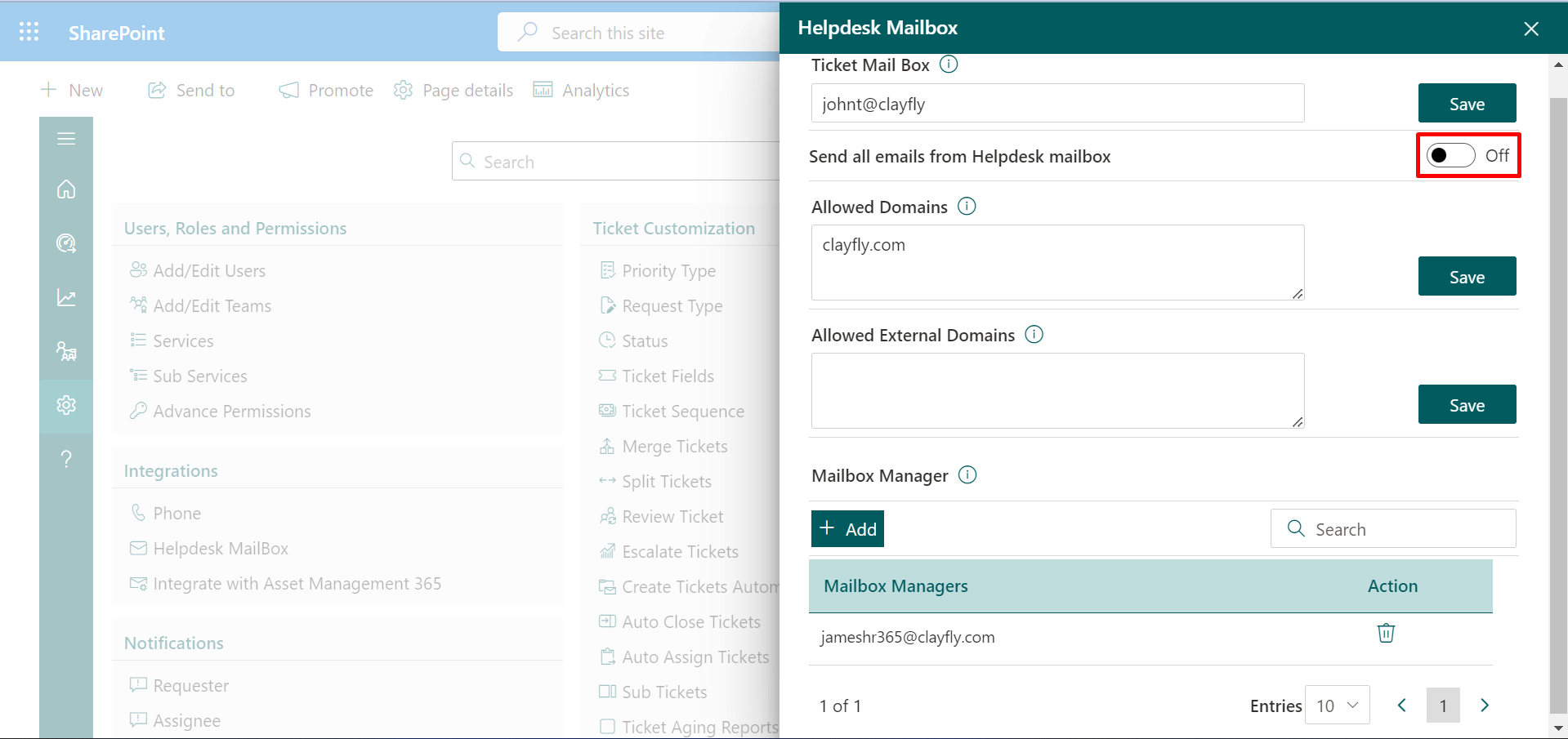
Task: Open the Entries count dropdown
Action: (1338, 706)
